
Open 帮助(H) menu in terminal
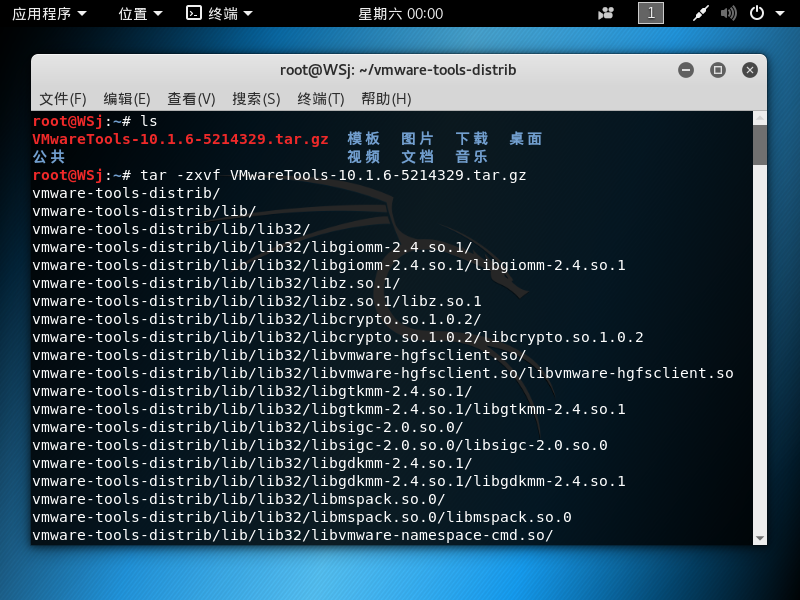(386, 98)
